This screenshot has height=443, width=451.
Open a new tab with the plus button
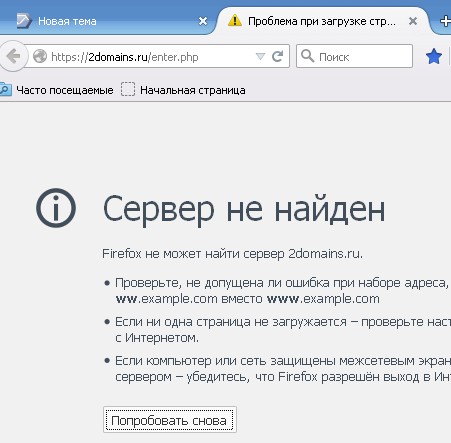click(445, 21)
